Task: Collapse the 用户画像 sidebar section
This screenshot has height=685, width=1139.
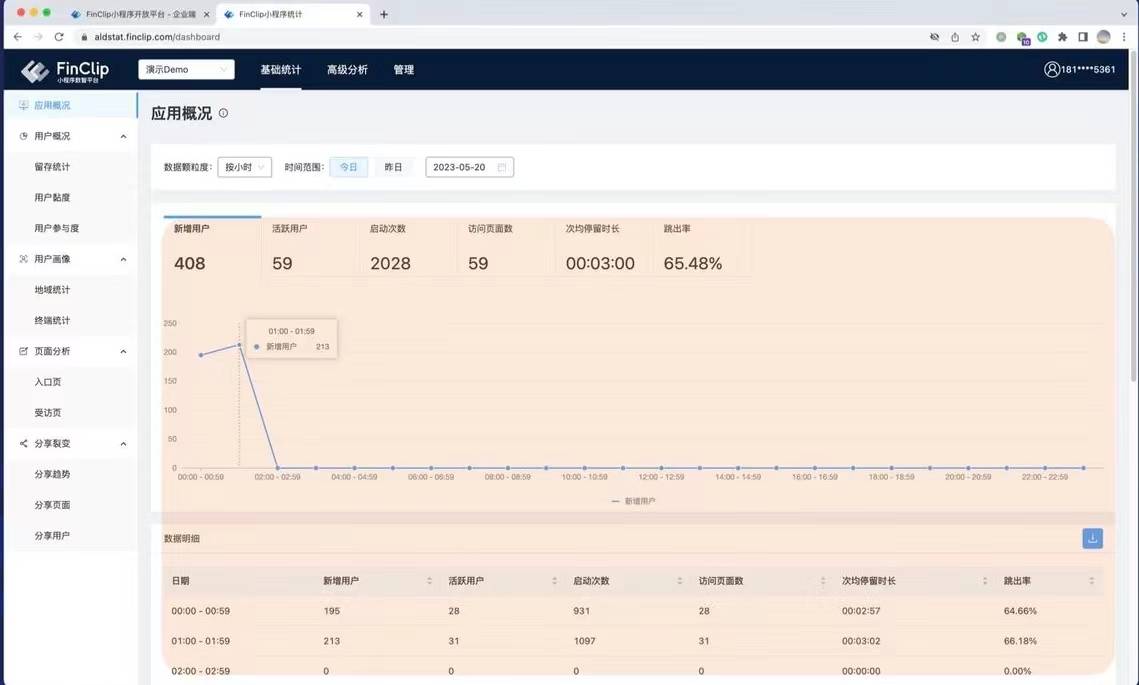Action: [x=123, y=259]
